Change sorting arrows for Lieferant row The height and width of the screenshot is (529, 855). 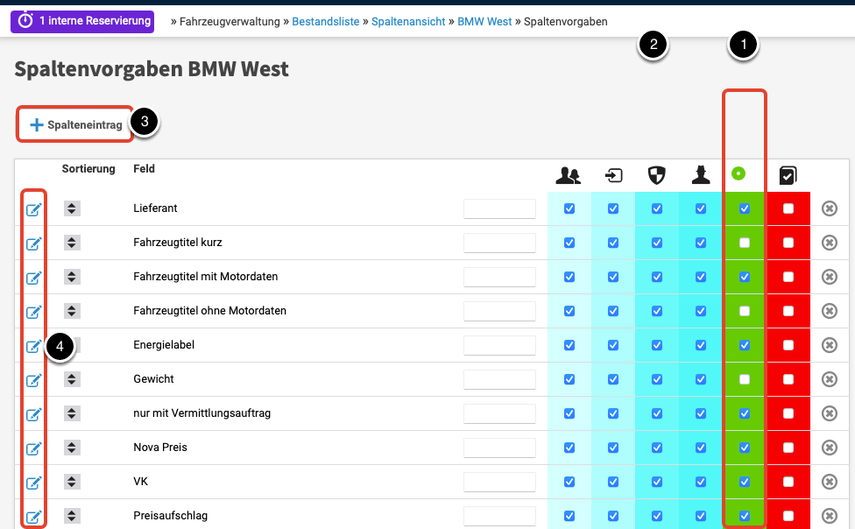point(72,209)
